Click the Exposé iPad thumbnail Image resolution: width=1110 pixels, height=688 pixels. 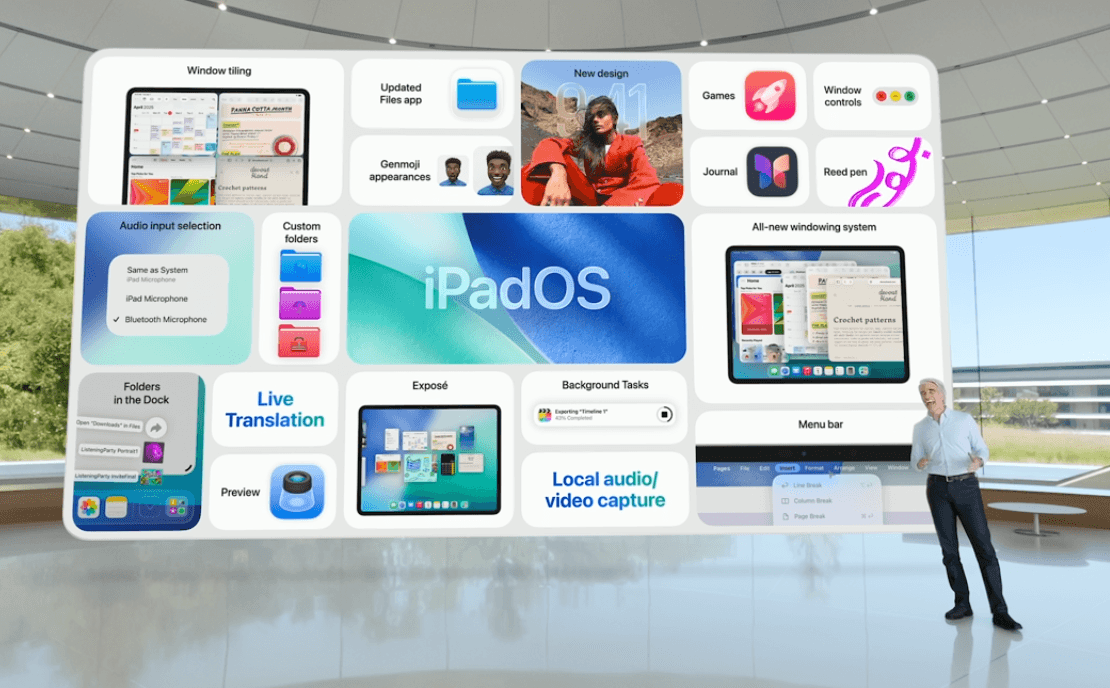point(430,459)
